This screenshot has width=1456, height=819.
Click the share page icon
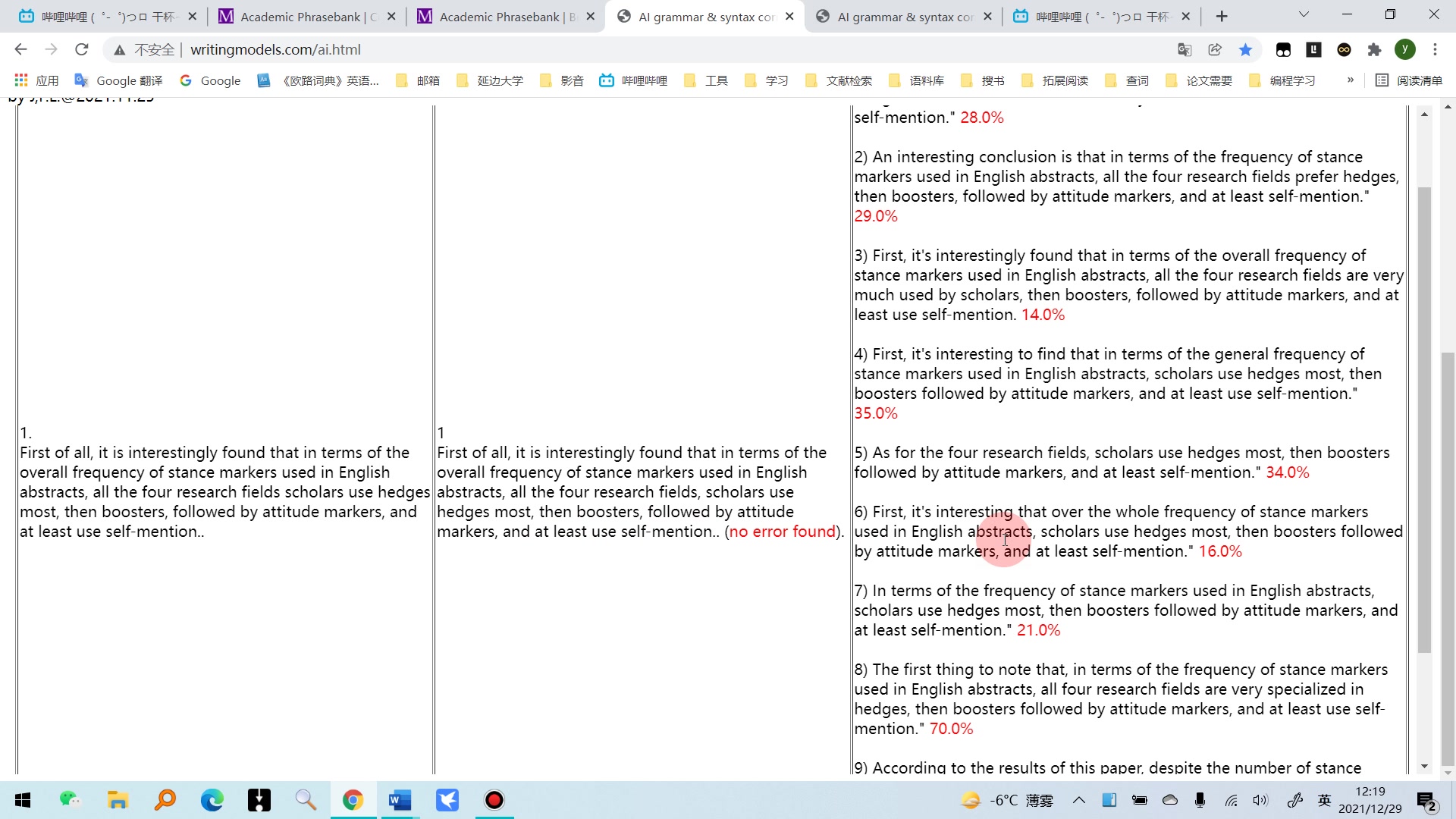point(1215,49)
